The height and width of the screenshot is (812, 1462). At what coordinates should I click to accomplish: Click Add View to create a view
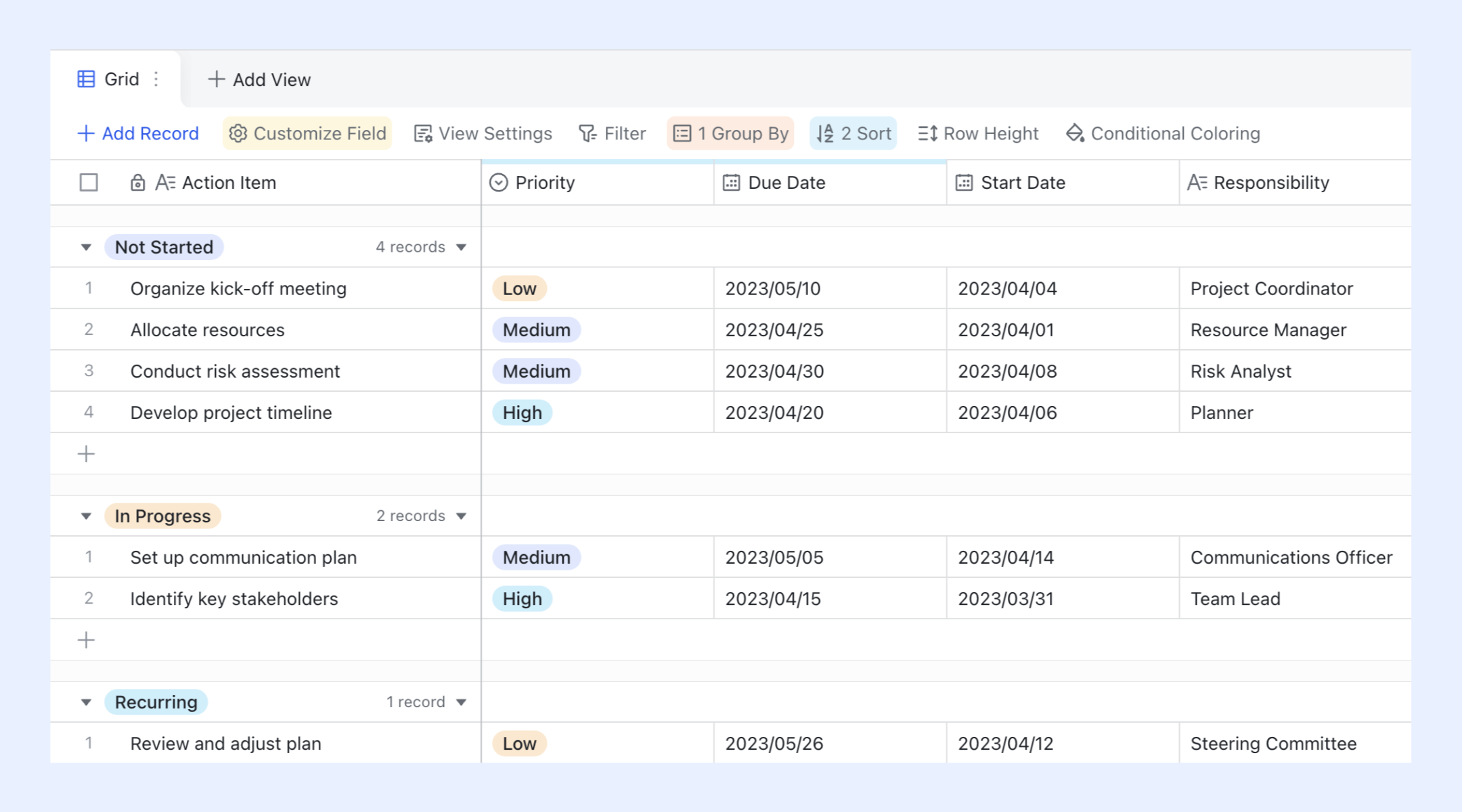coord(259,79)
